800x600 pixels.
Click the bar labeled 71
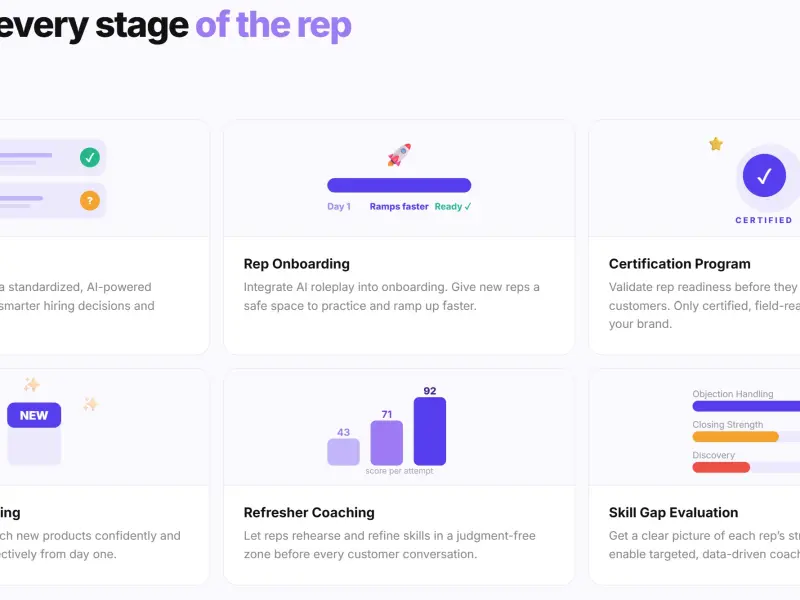pyautogui.click(x=386, y=443)
